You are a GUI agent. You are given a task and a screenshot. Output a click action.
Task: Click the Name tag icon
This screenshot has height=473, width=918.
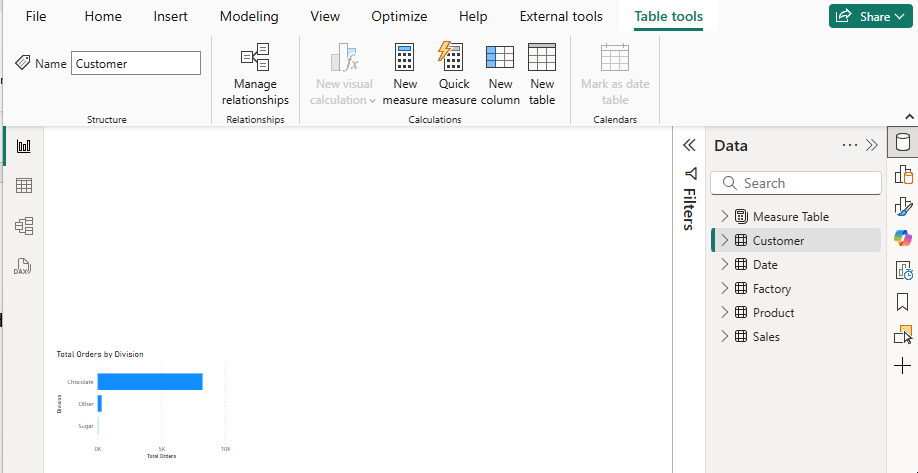tap(23, 63)
